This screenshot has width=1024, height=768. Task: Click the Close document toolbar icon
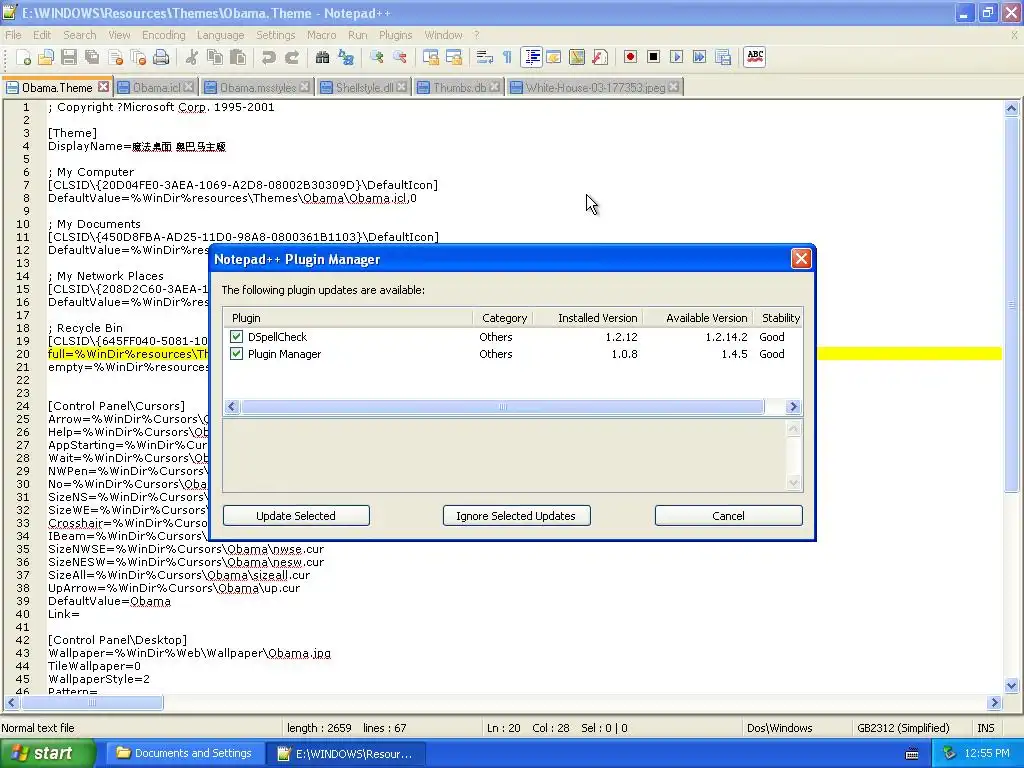coord(116,57)
